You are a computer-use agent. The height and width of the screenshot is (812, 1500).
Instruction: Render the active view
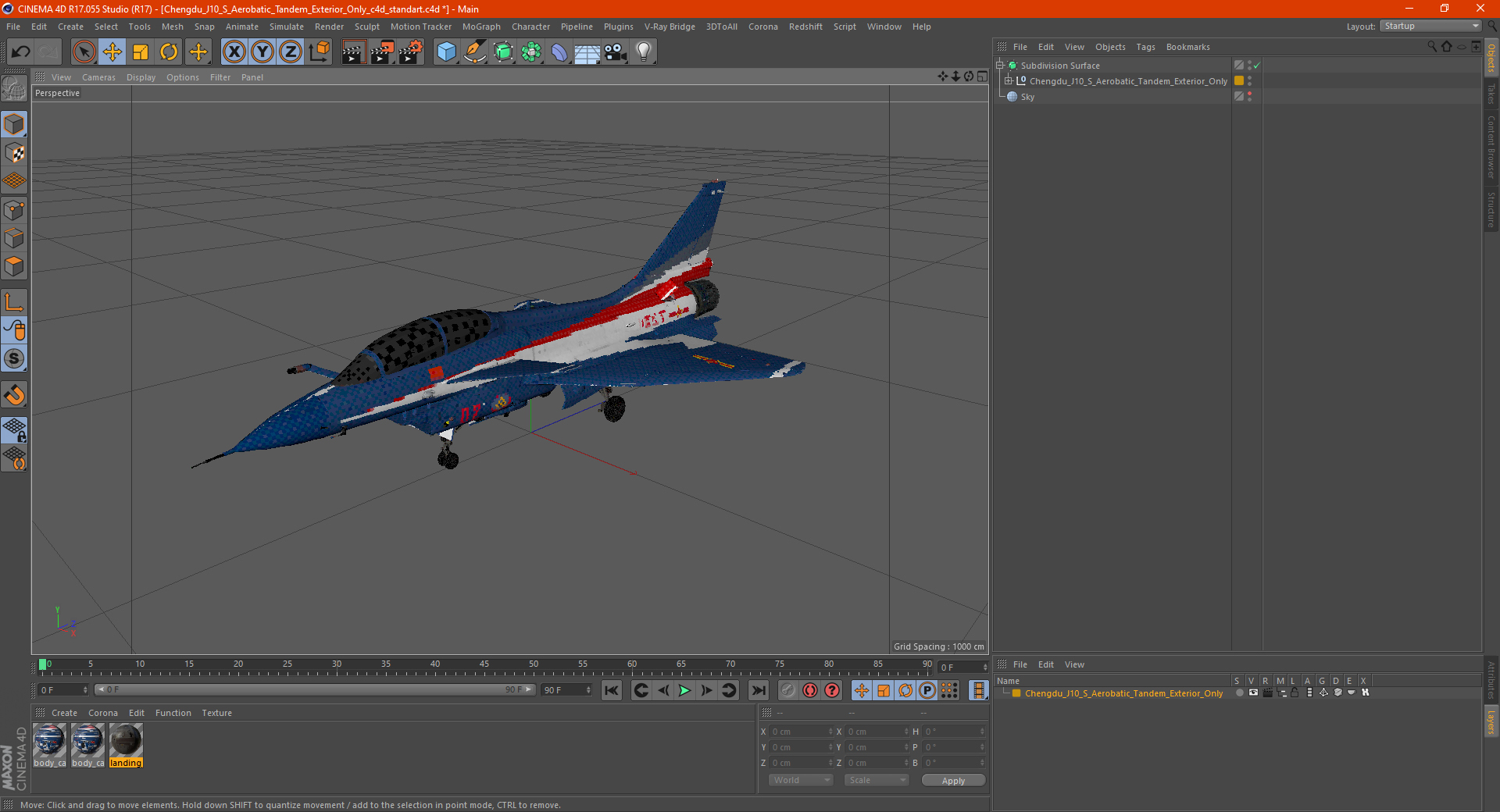click(353, 52)
